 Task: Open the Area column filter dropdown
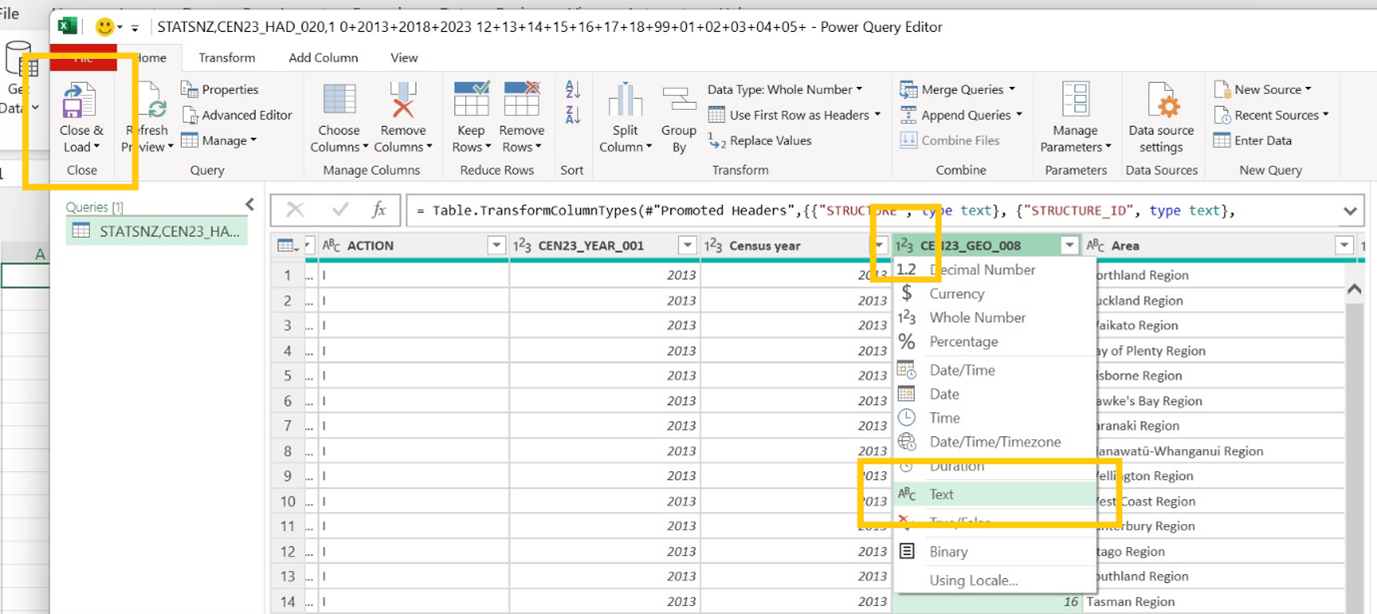click(x=1343, y=245)
